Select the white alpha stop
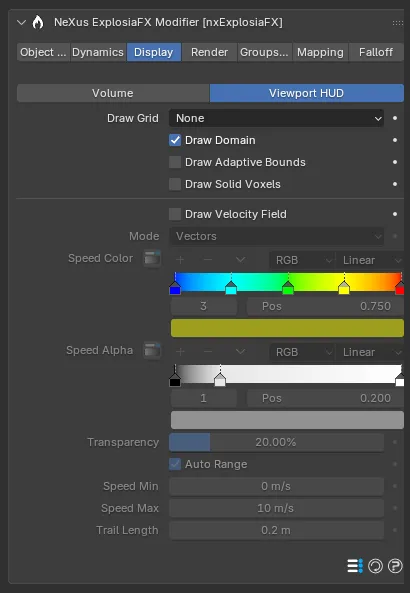The image size is (410, 593). click(400, 380)
